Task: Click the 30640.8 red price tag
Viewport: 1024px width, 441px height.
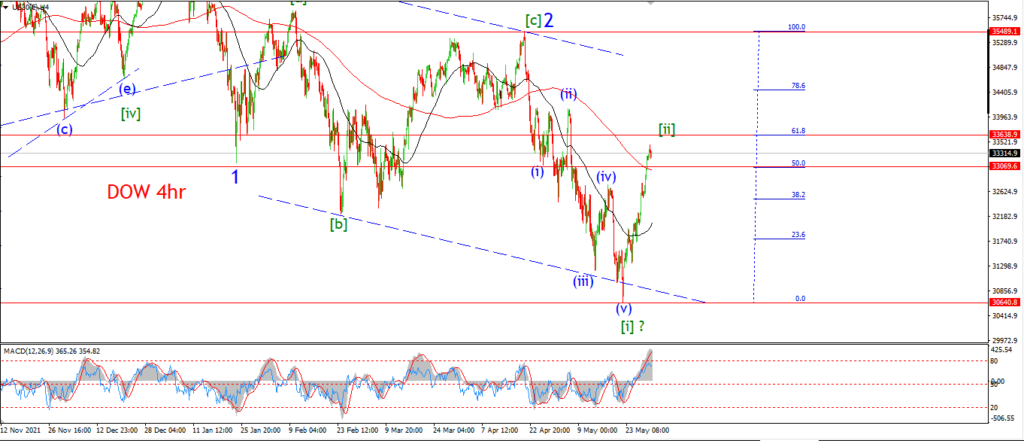Action: click(x=1002, y=302)
